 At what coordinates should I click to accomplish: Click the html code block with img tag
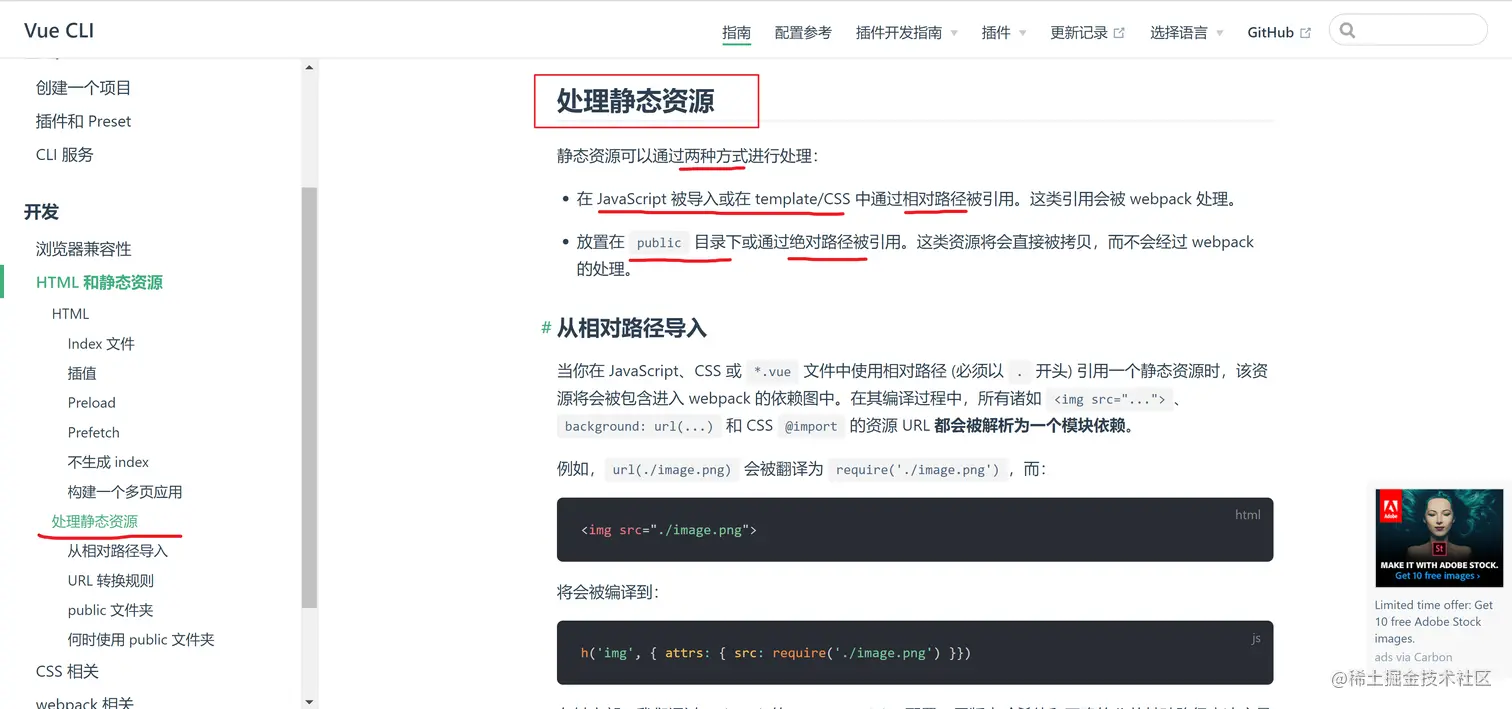click(x=915, y=529)
